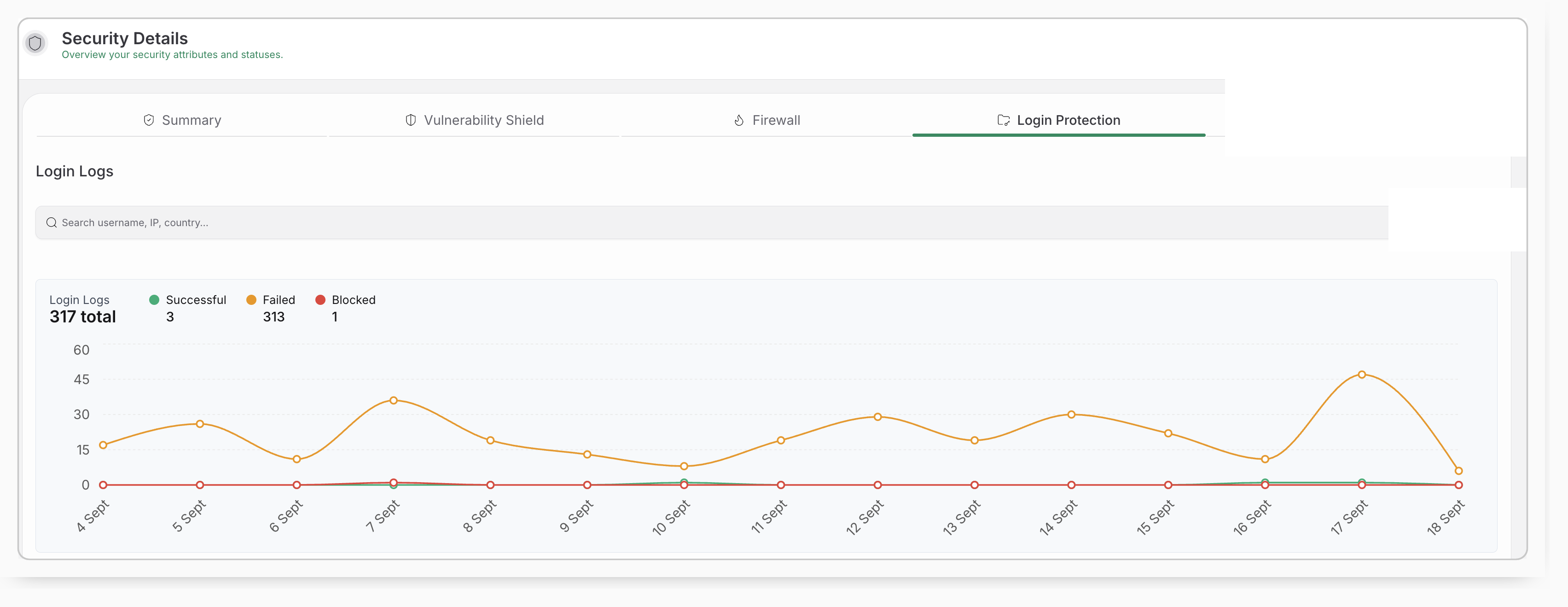This screenshot has width=1568, height=607.
Task: Click the blocked data point on 9 Sept
Action: pos(587,485)
